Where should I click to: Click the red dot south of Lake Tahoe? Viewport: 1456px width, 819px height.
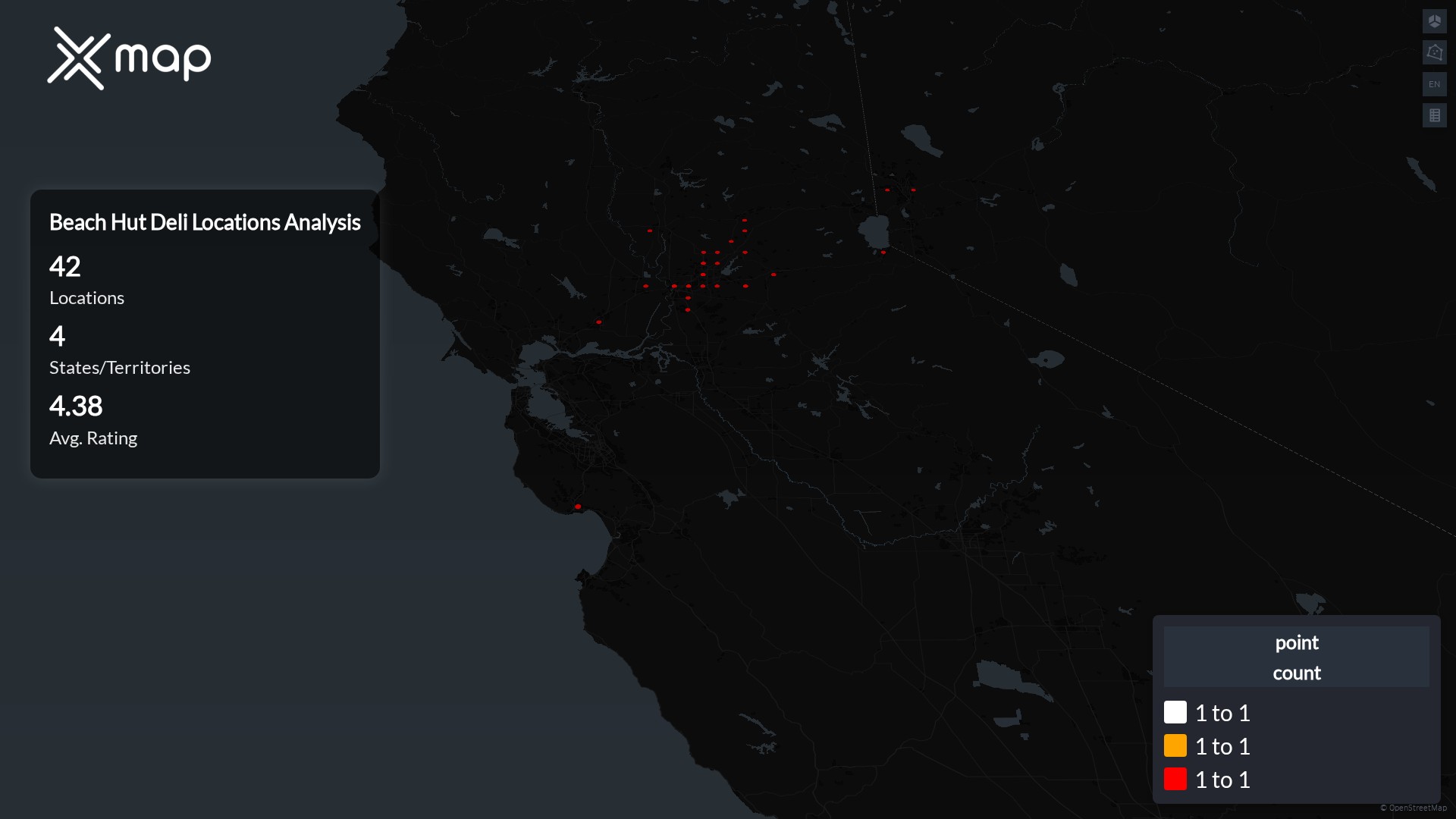tap(883, 253)
